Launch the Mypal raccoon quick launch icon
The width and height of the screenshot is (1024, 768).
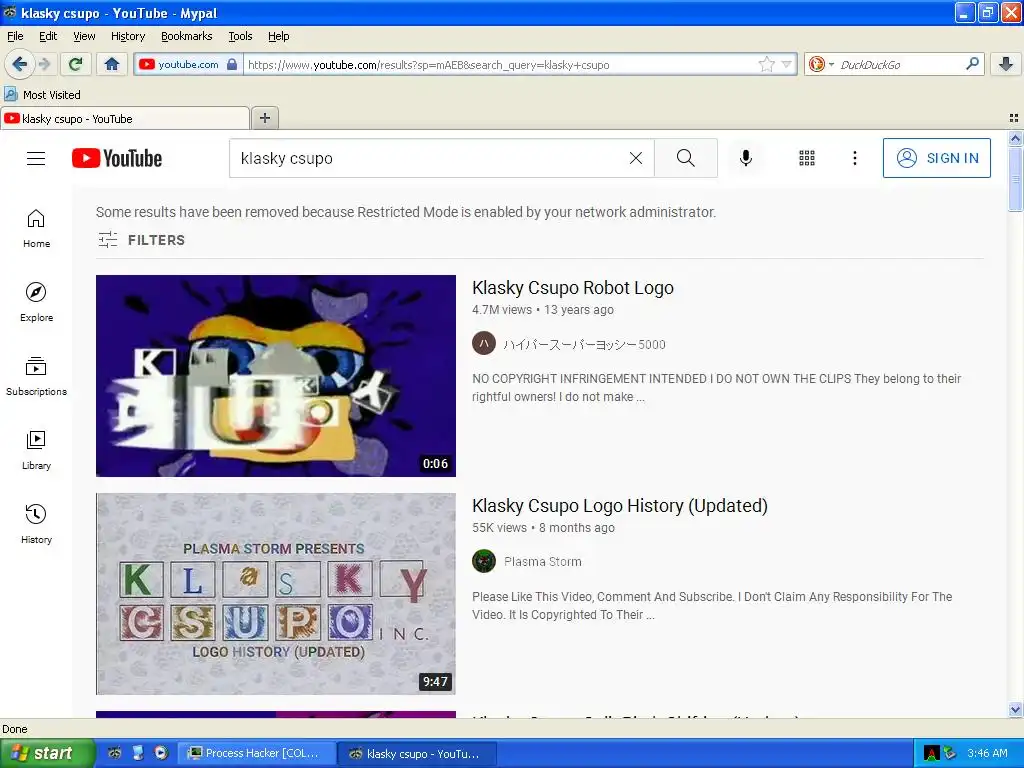[x=115, y=753]
